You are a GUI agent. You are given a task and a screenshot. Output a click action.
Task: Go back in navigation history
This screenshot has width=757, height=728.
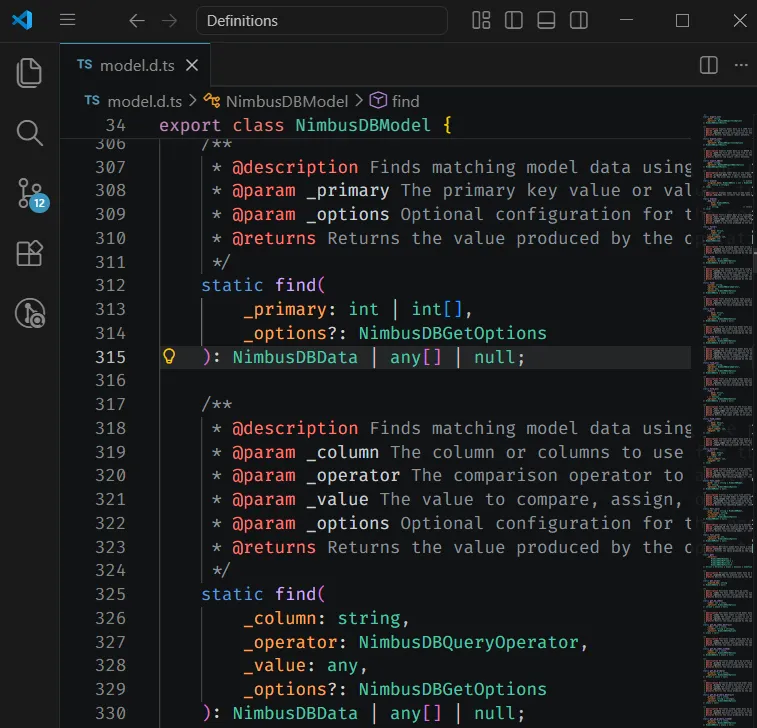click(x=137, y=21)
